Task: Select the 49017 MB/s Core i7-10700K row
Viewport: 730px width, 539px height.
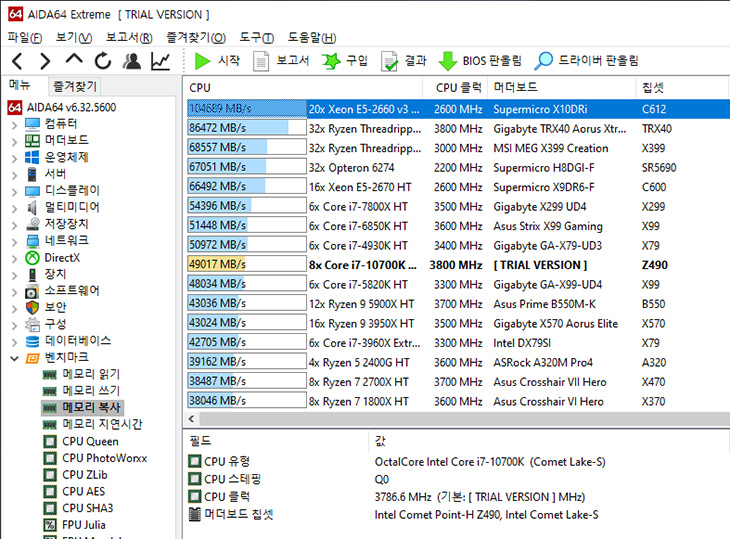Action: click(458, 265)
